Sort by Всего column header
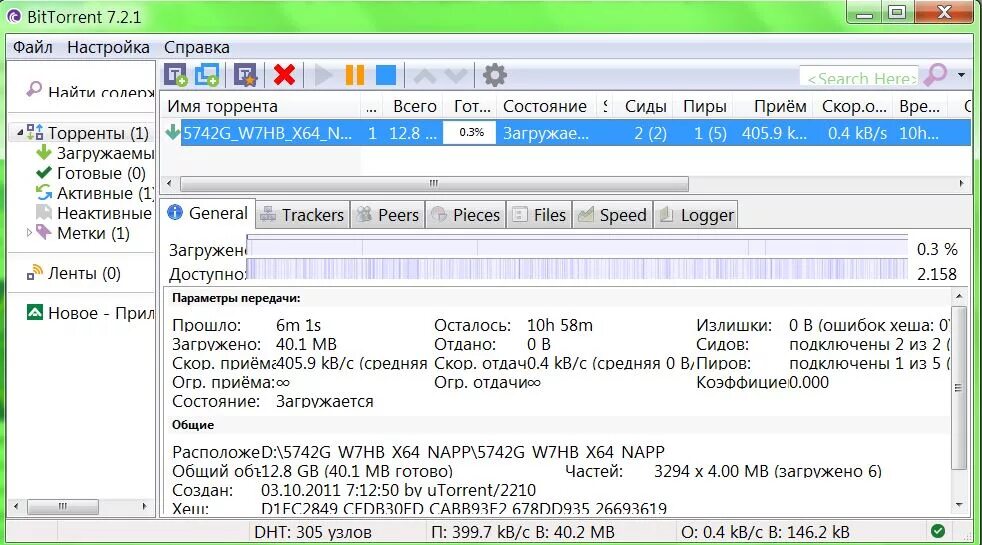 (414, 106)
